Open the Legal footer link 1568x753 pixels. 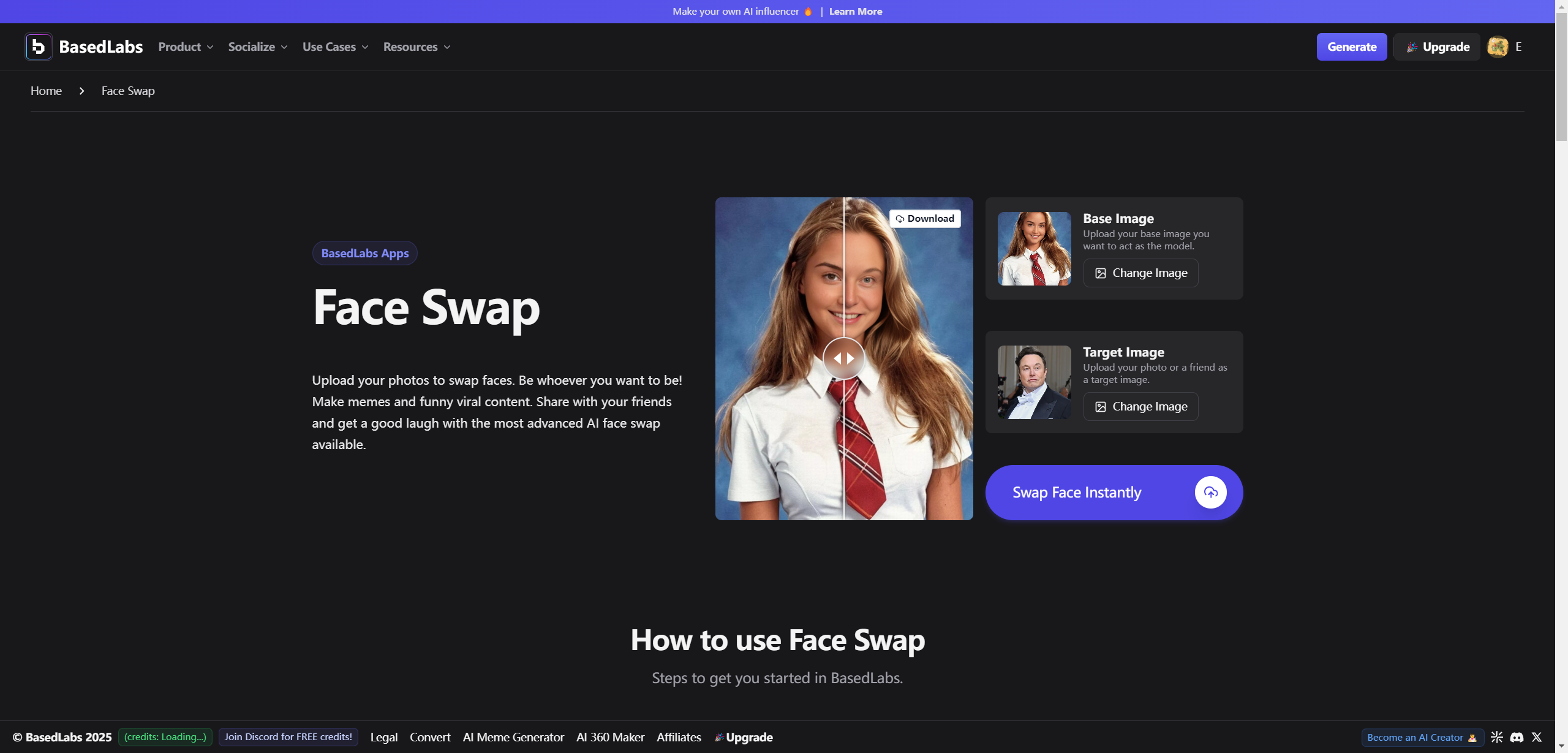coord(384,737)
